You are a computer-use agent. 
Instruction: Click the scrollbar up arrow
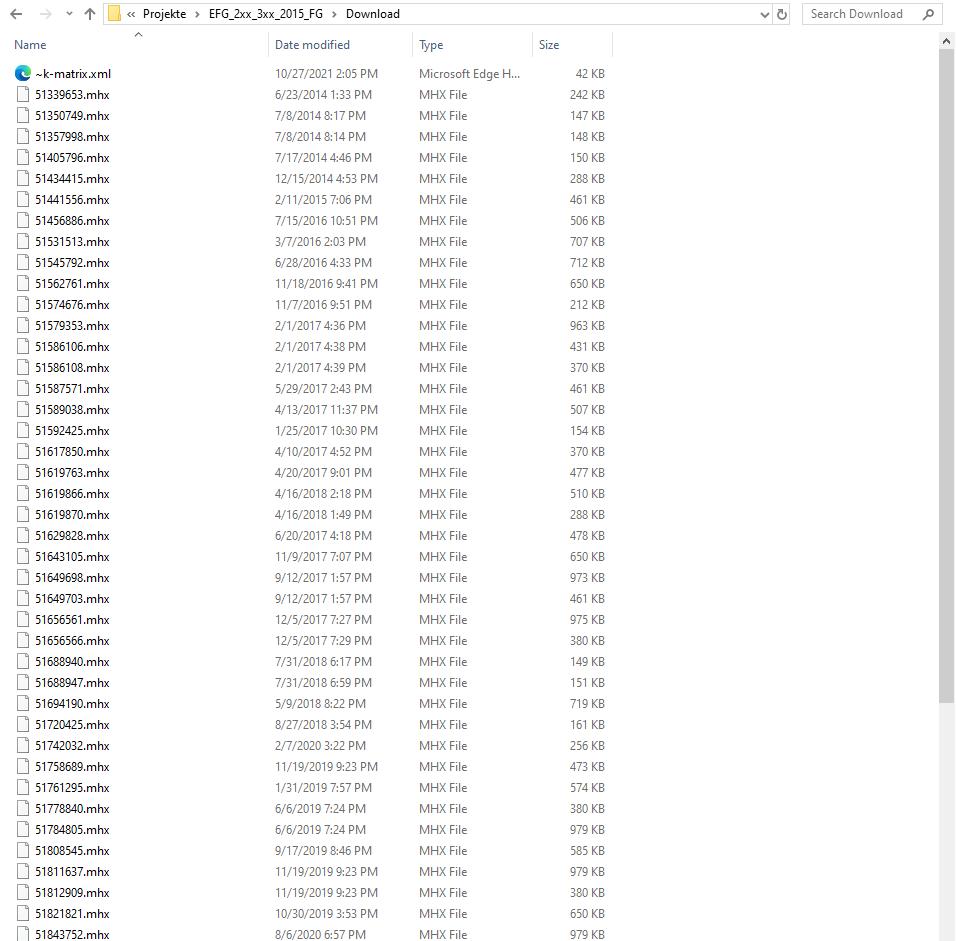tap(946, 41)
